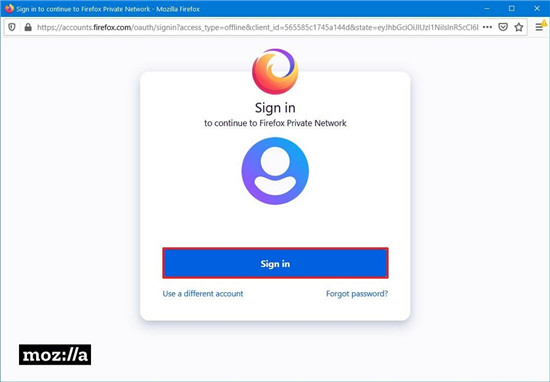Maximize the Firefox window

click(x=512, y=8)
